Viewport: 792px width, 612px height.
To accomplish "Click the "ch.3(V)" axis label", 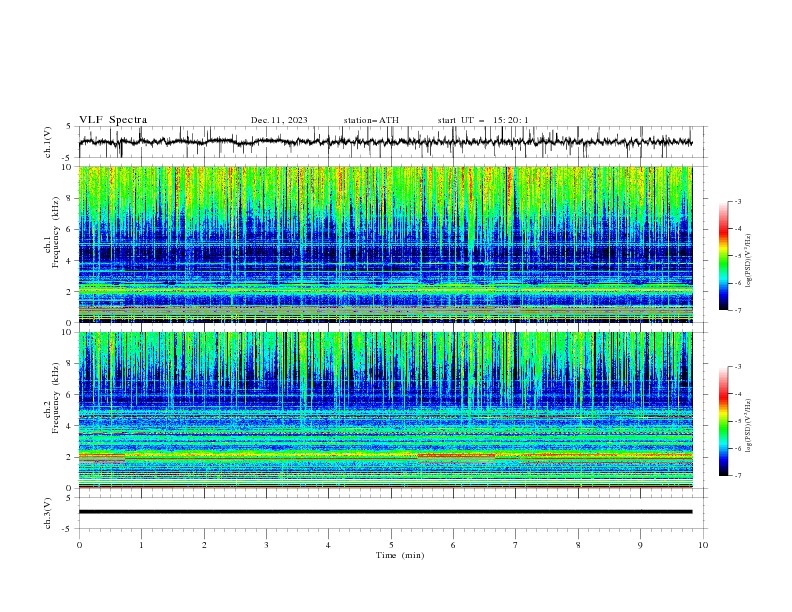I will 48,513.
